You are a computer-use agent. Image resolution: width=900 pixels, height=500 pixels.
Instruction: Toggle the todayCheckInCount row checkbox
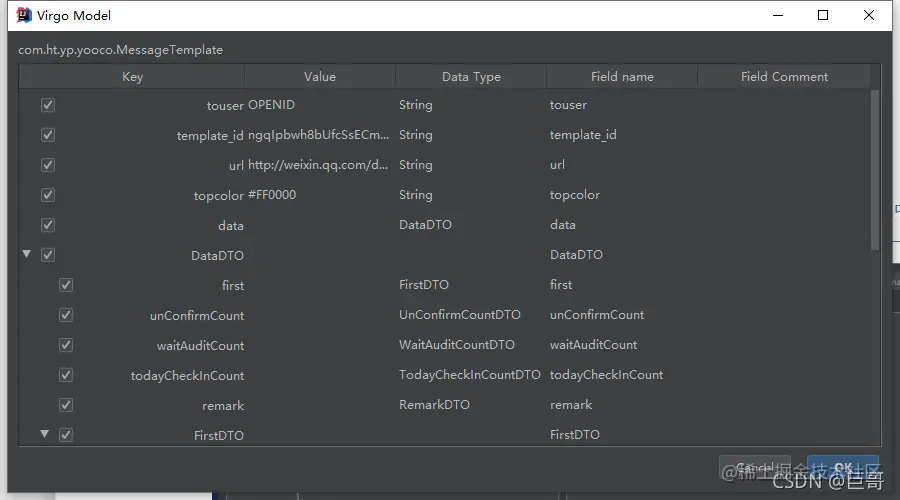tap(66, 375)
